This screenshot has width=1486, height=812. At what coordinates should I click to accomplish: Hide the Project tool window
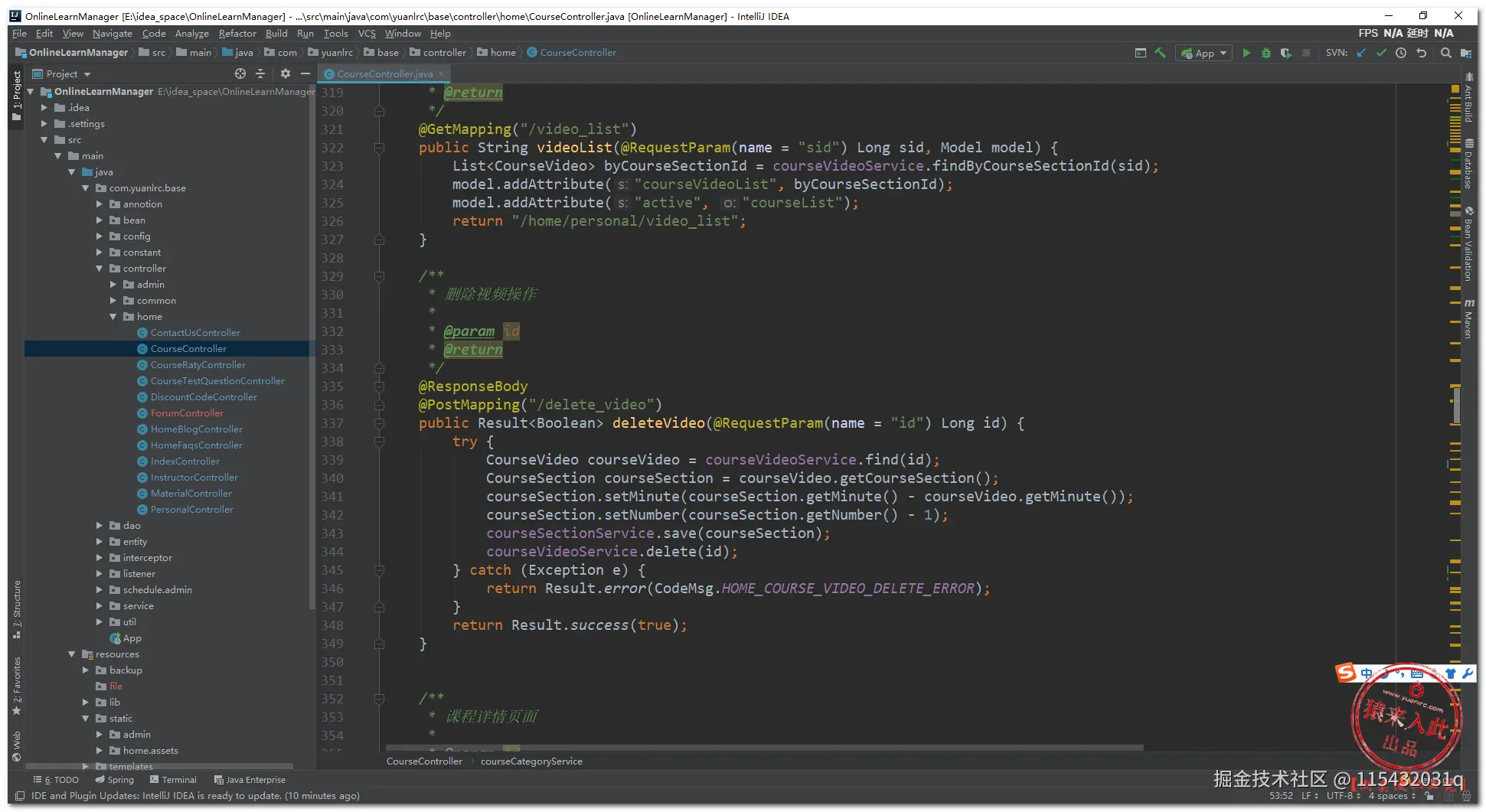pos(305,73)
